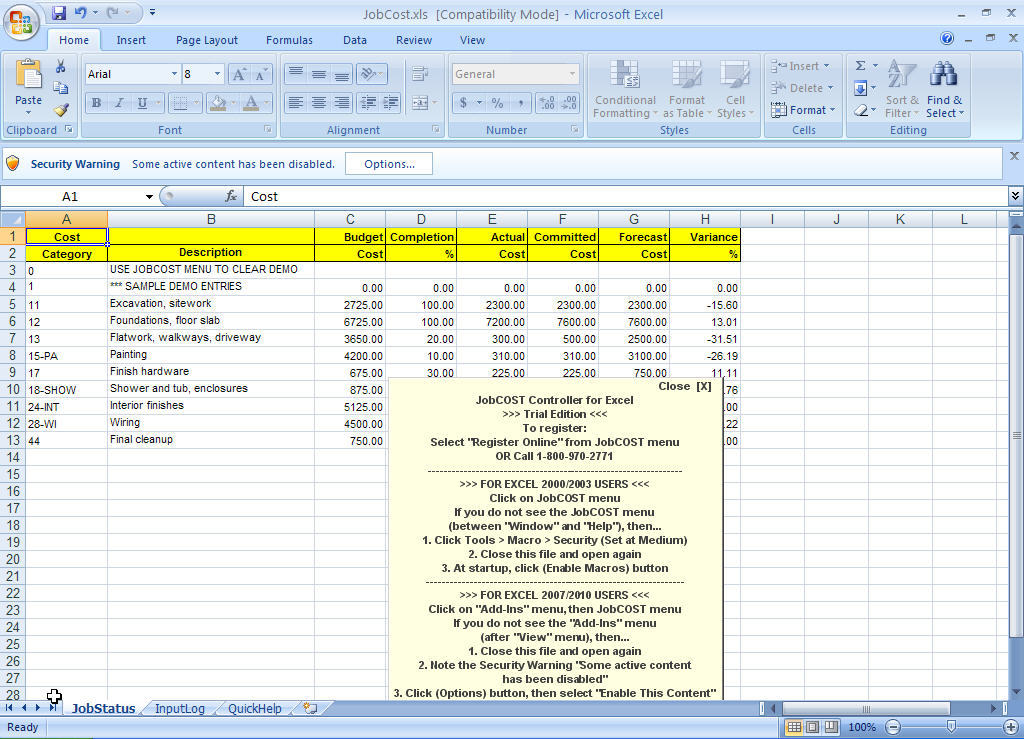Image resolution: width=1024 pixels, height=739 pixels.
Task: Switch to the InputLog sheet tab
Action: 180,708
